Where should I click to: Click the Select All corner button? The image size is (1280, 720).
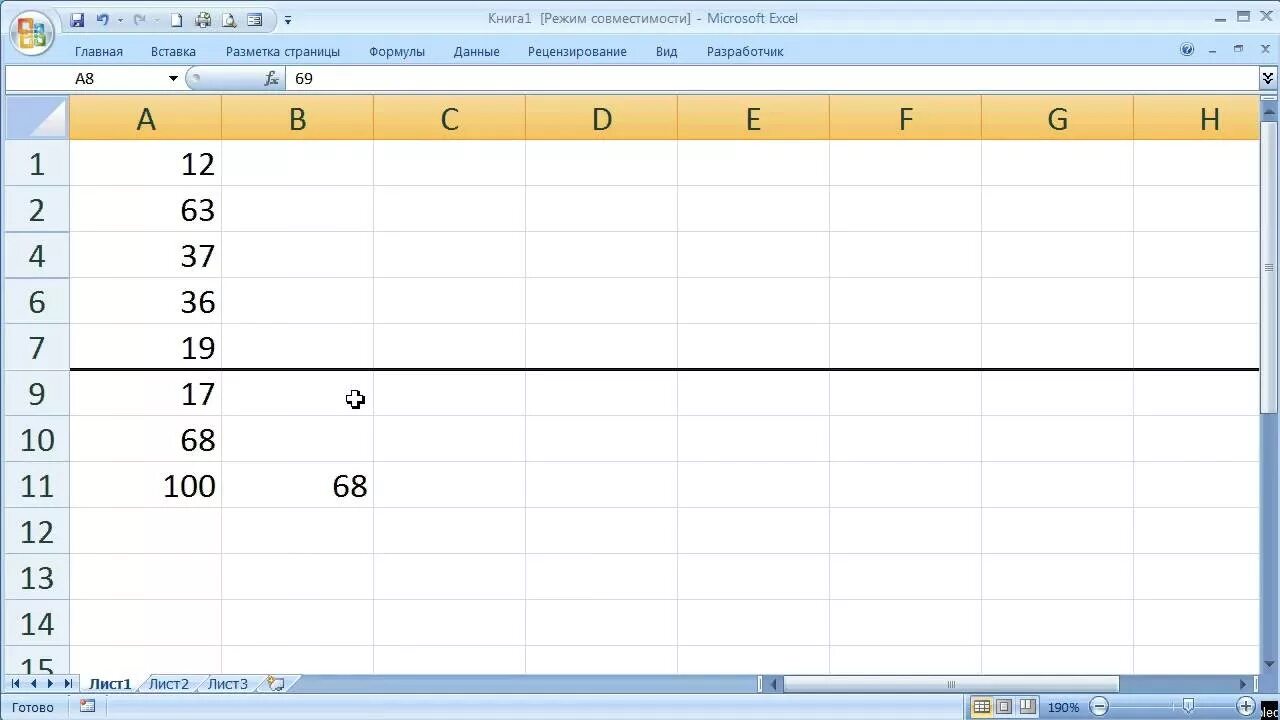click(37, 118)
